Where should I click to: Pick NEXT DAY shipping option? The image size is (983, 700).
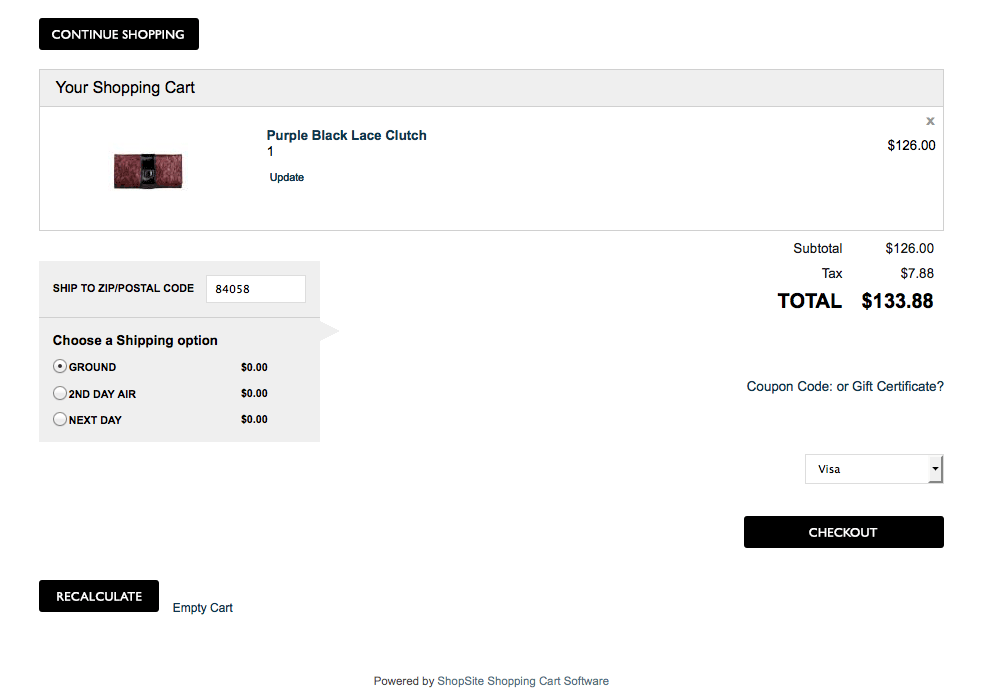coord(60,420)
